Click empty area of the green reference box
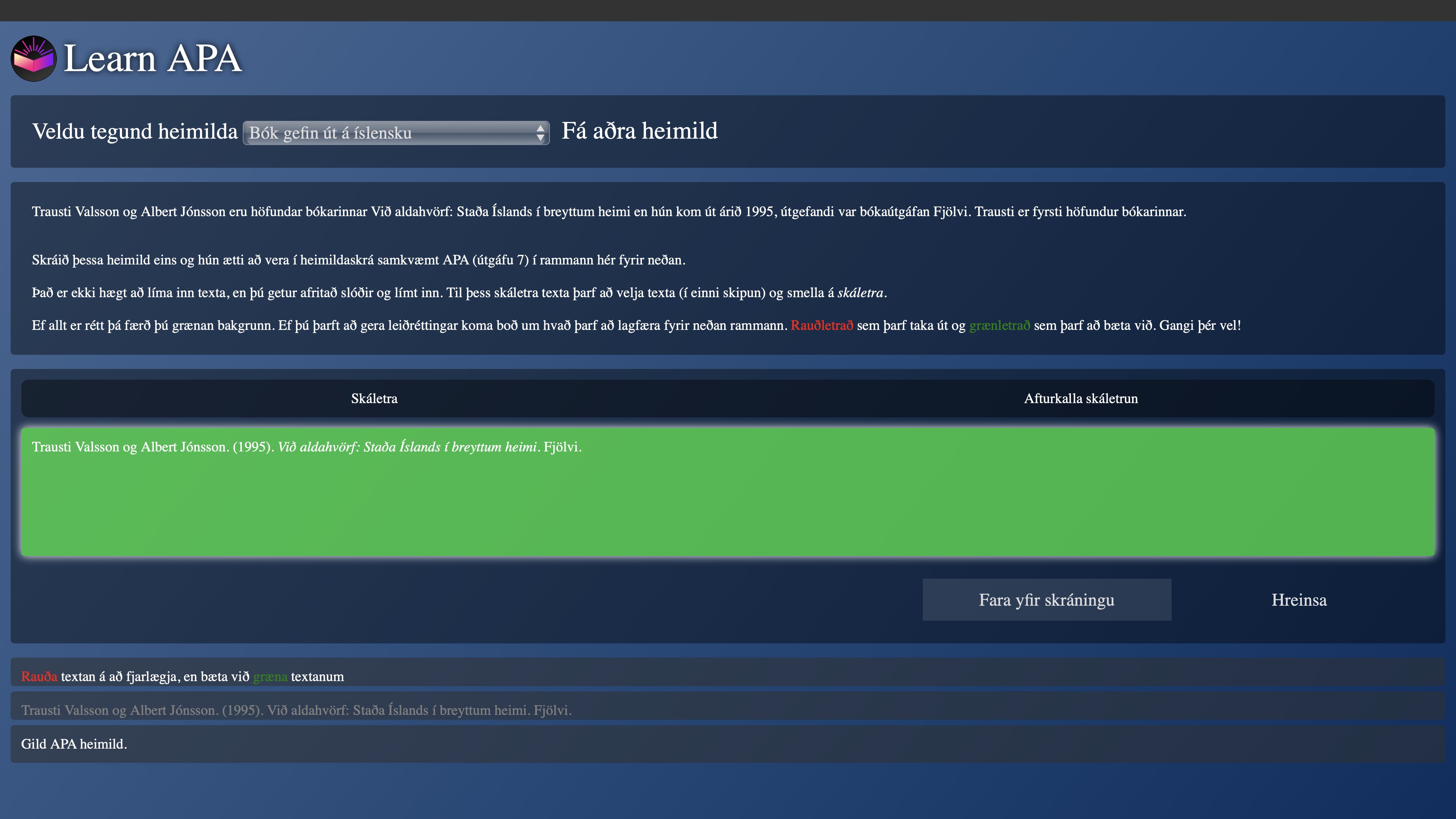Viewport: 1456px width, 819px height. 727,509
